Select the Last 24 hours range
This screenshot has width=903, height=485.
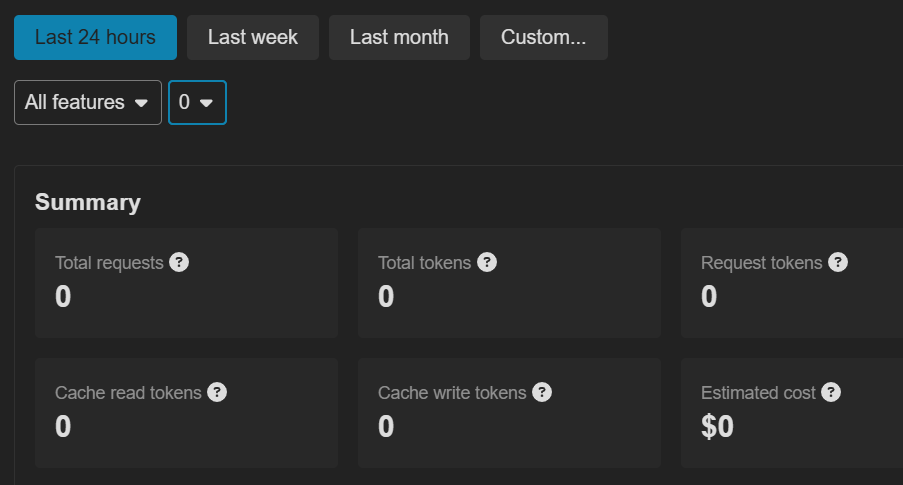[x=96, y=37]
